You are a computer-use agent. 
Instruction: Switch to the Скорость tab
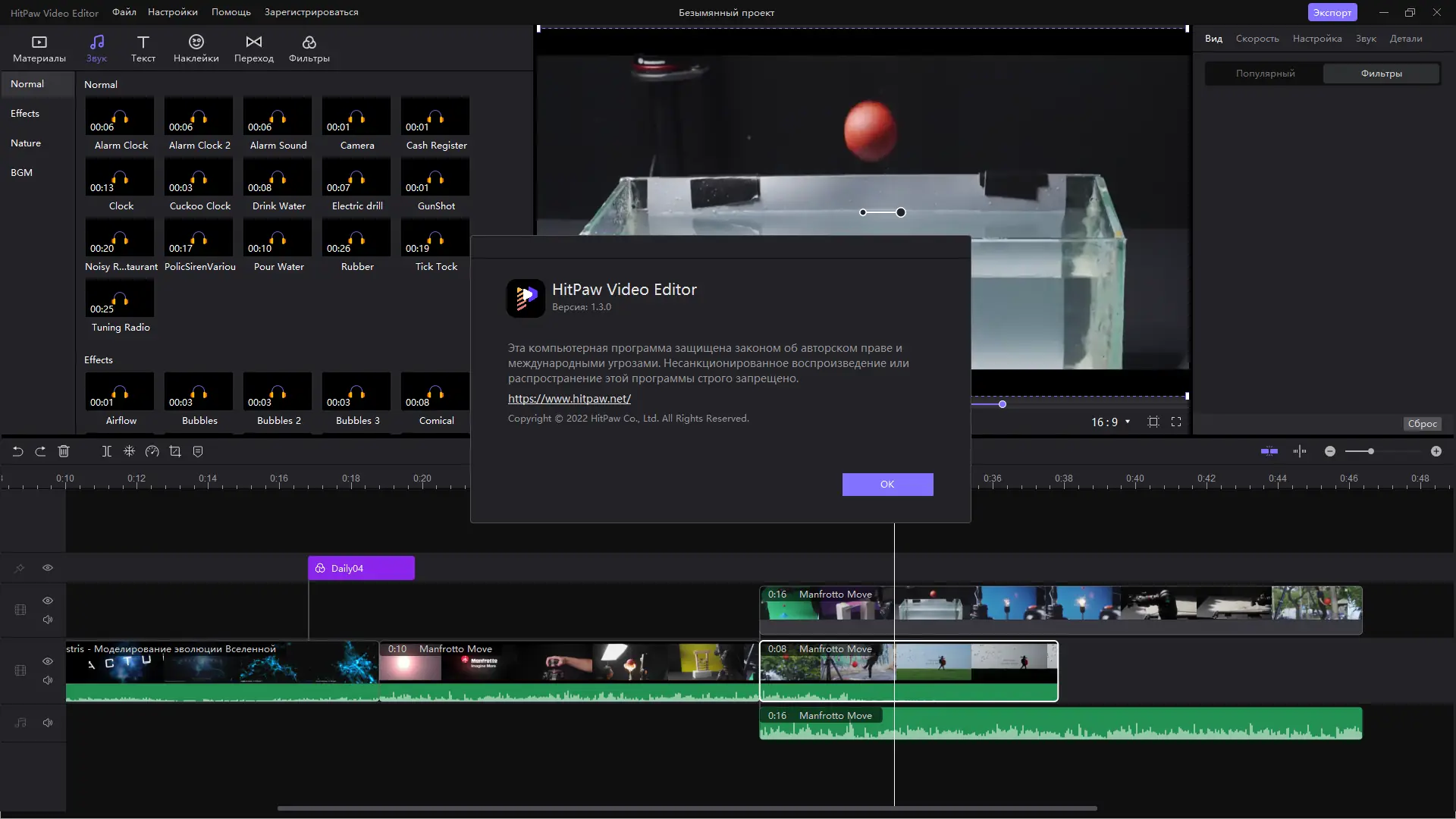[1257, 39]
